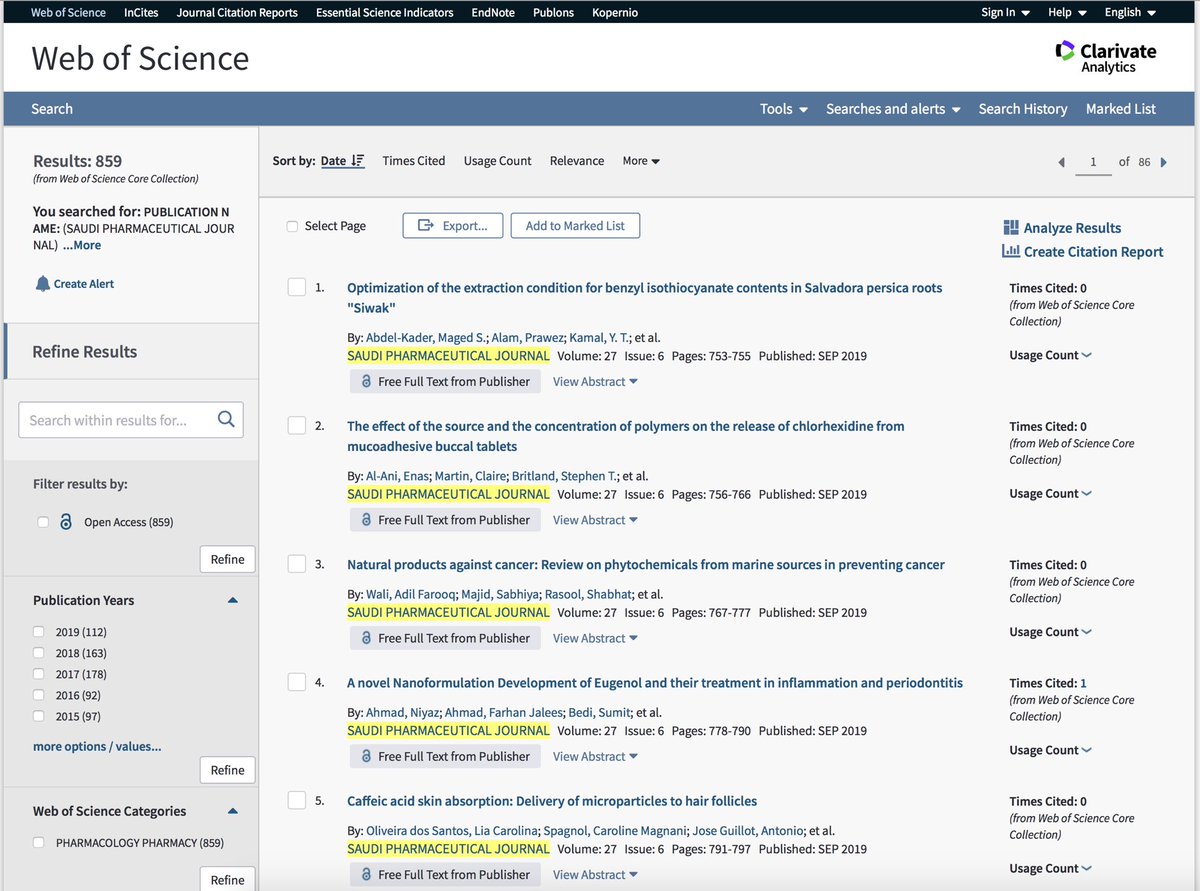Click Refine under Publication Years
Image resolution: width=1200 pixels, height=891 pixels.
pyautogui.click(x=227, y=770)
